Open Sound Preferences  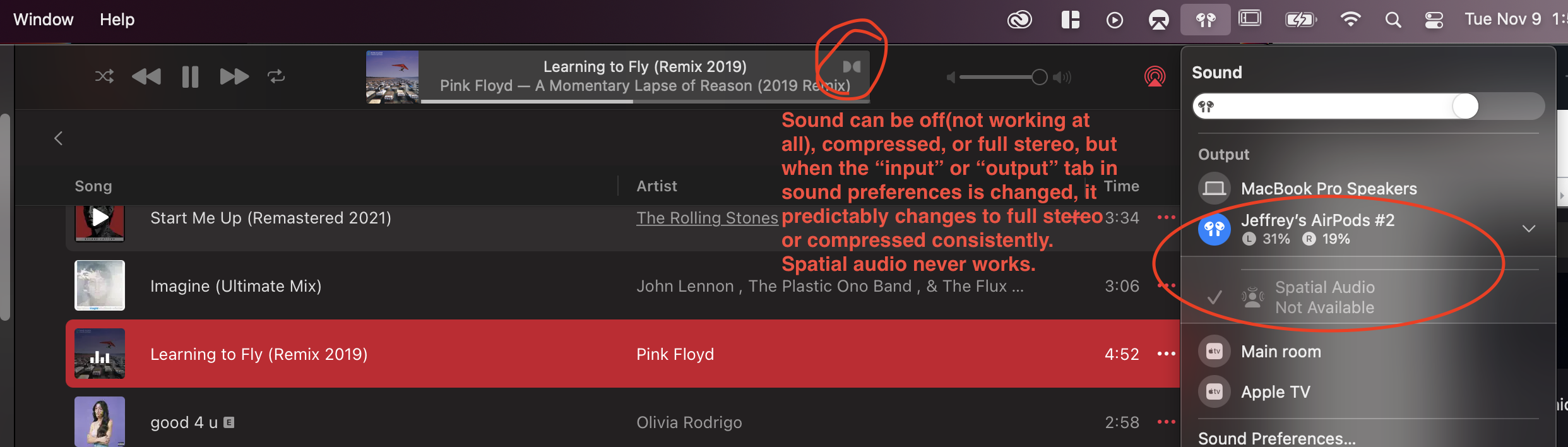click(x=1276, y=438)
